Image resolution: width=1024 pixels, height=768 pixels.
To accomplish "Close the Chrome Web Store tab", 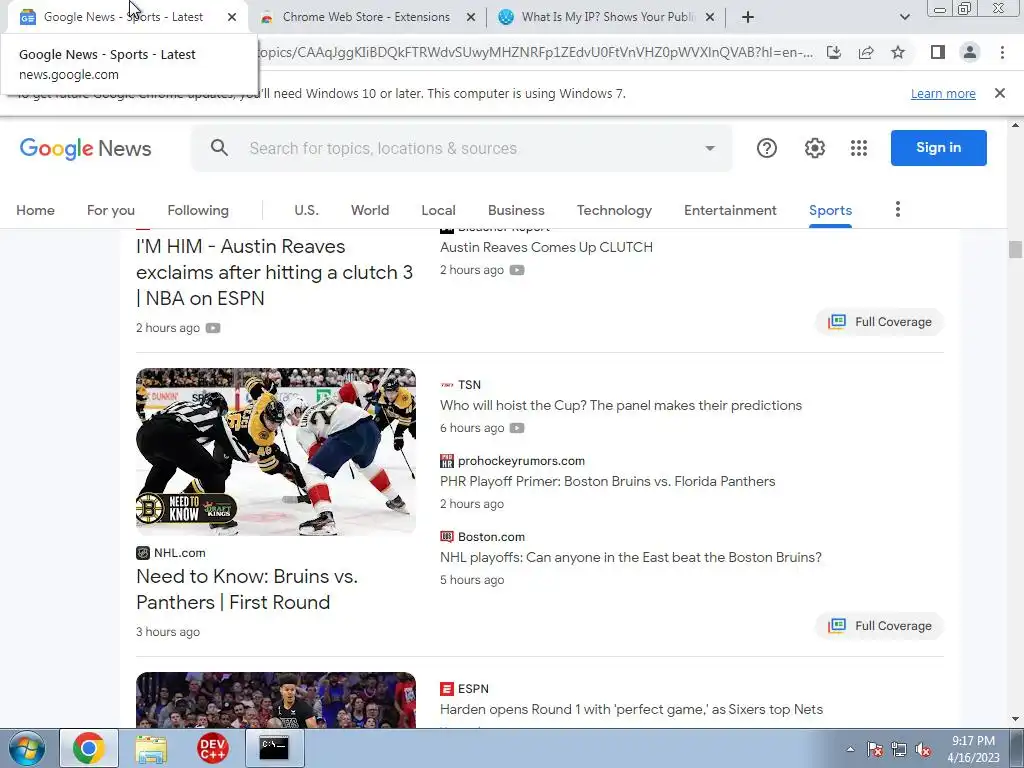I will point(471,17).
